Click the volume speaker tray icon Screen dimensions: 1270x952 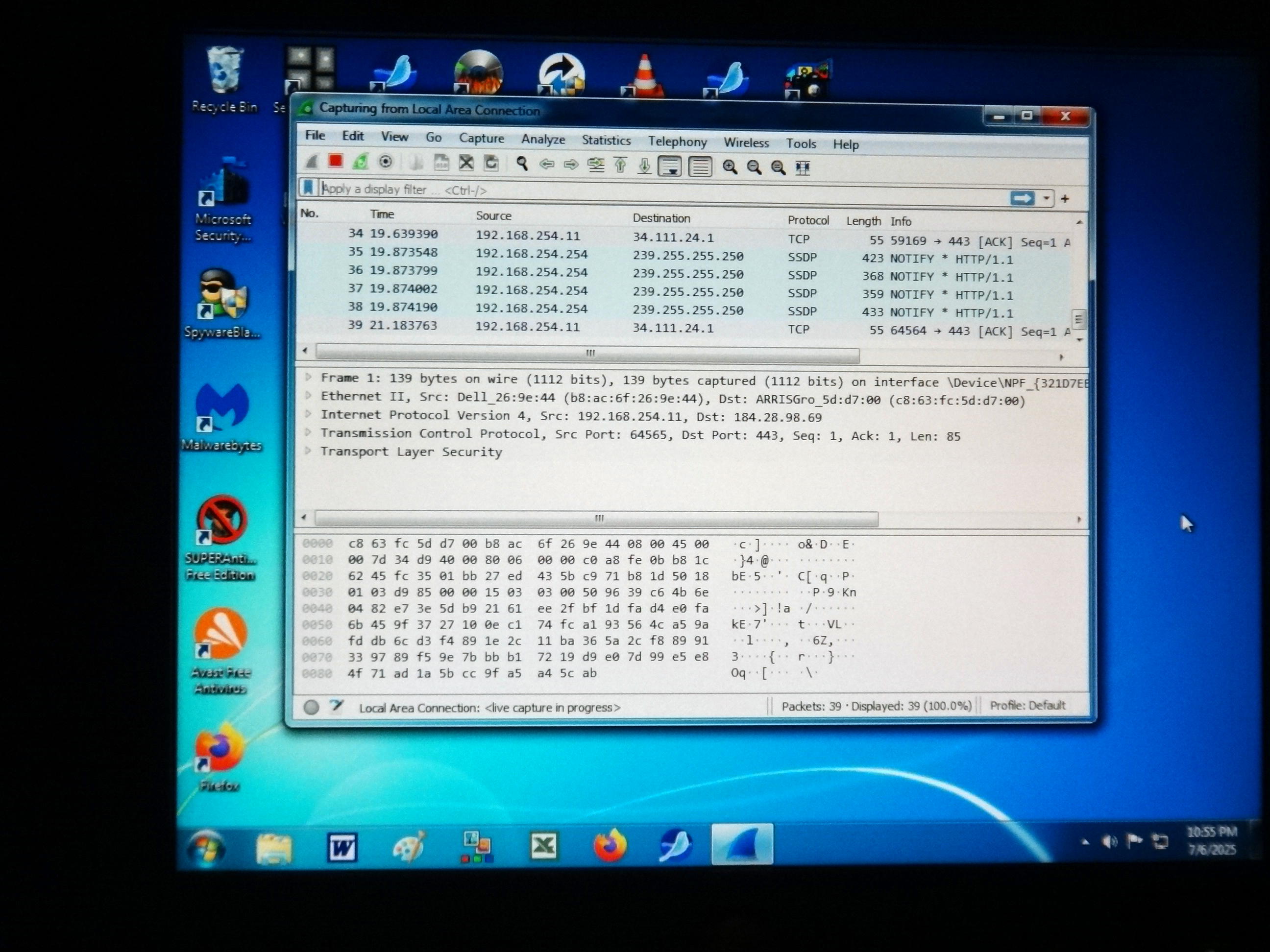click(x=1109, y=841)
